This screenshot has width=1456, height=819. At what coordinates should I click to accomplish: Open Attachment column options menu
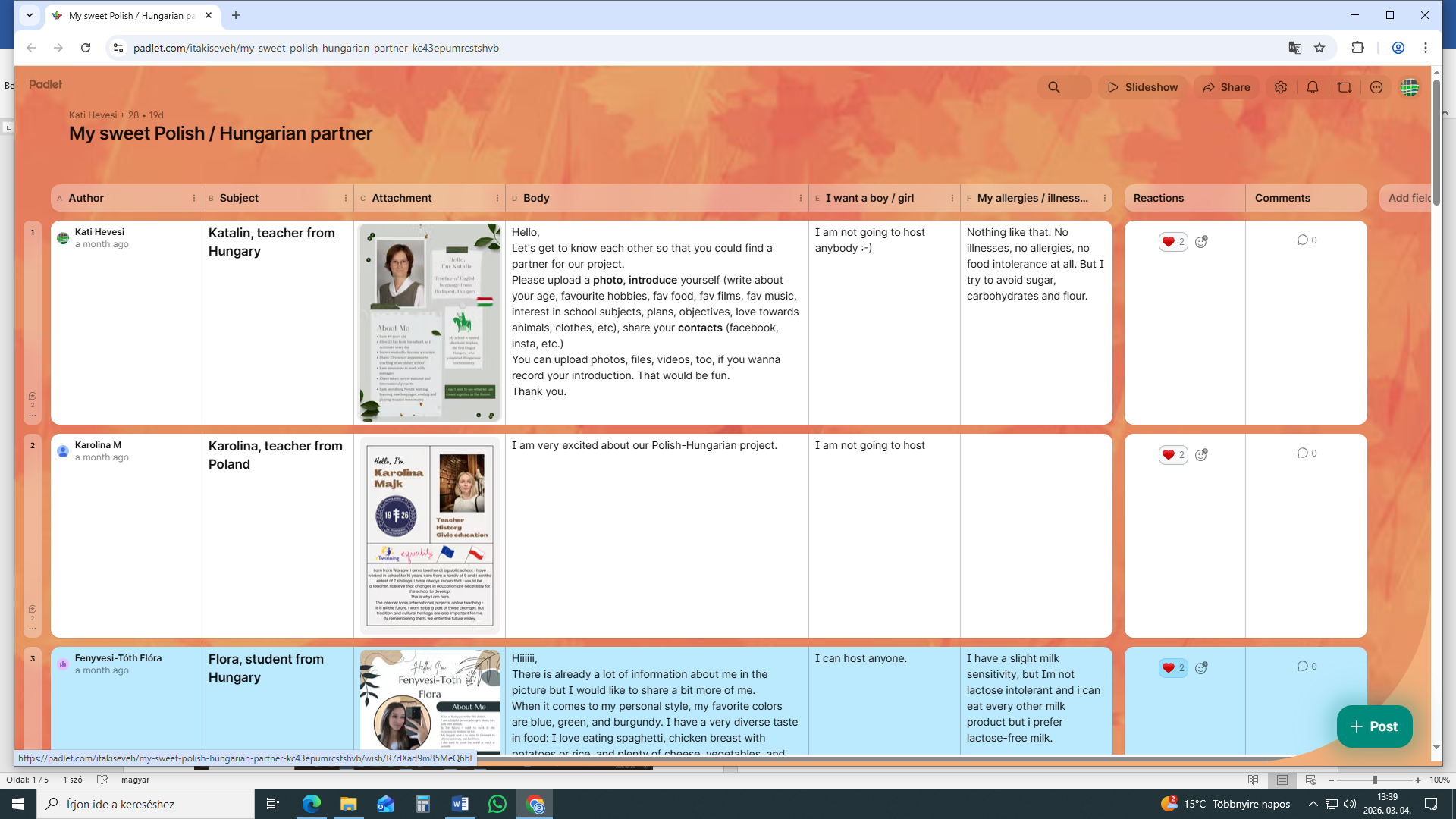point(497,198)
